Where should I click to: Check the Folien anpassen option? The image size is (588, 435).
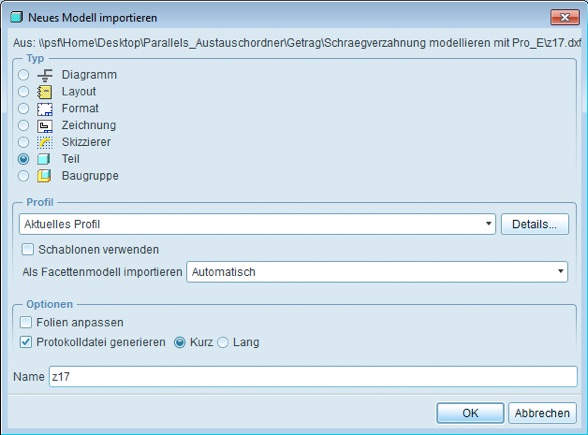[x=26, y=322]
